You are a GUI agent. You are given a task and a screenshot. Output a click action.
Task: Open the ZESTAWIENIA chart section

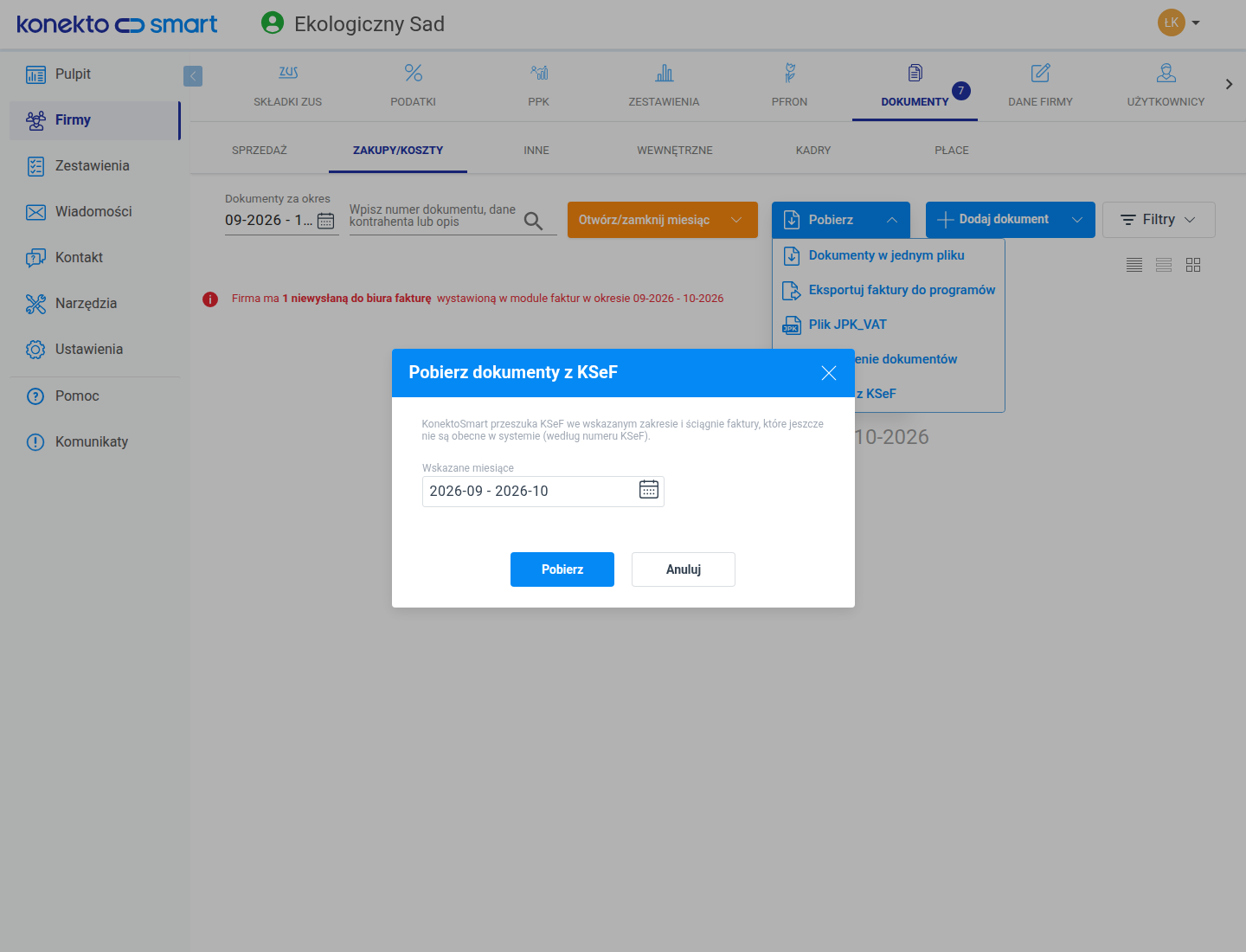pos(664,86)
